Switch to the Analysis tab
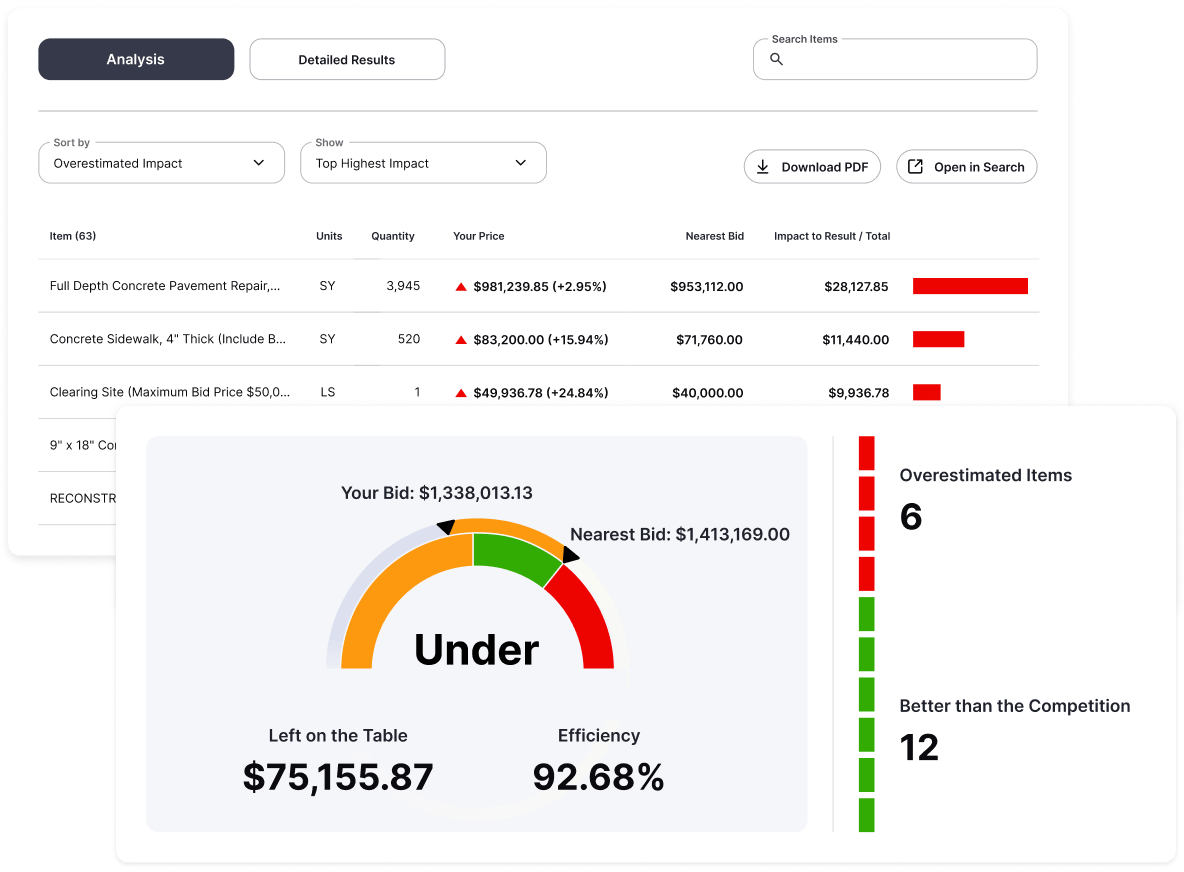 pyautogui.click(x=136, y=60)
